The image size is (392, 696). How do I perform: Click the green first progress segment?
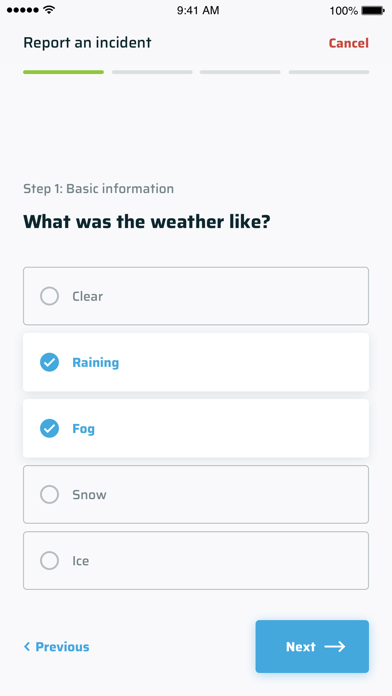pos(63,72)
